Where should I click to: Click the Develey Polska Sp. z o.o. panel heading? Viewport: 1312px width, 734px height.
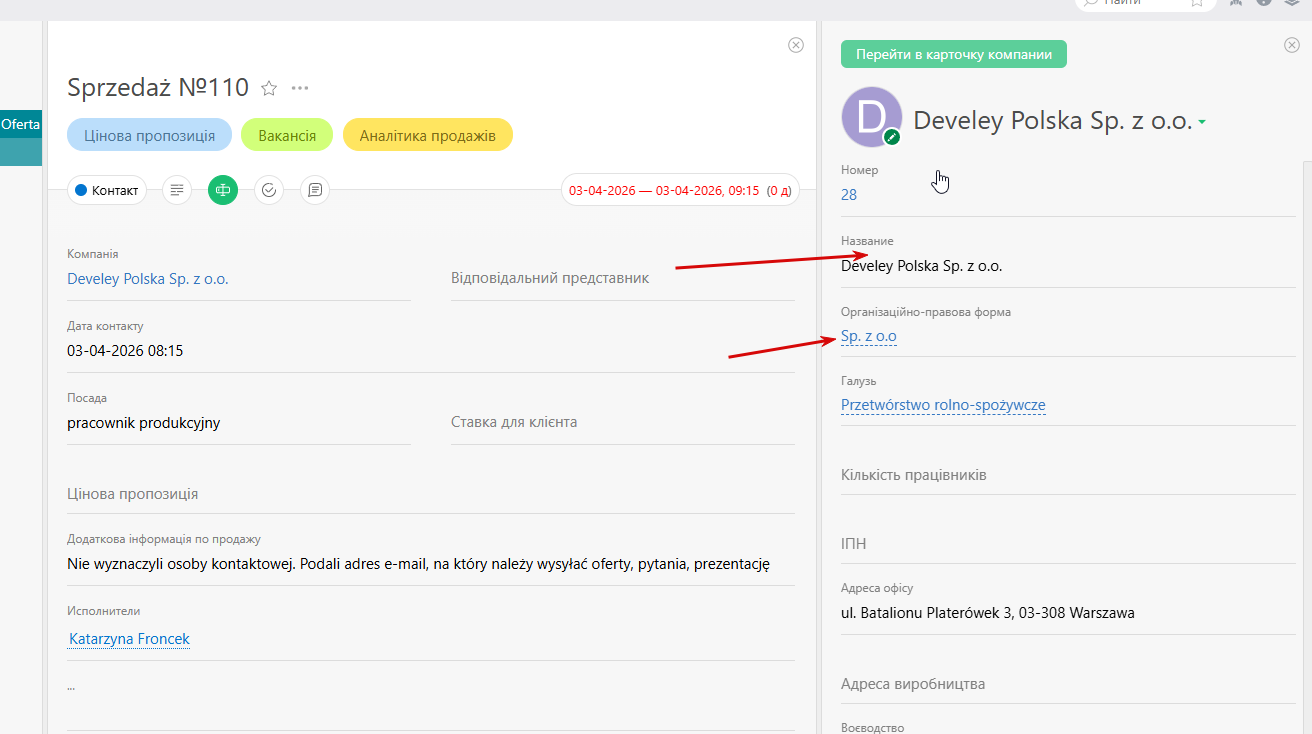[1053, 121]
